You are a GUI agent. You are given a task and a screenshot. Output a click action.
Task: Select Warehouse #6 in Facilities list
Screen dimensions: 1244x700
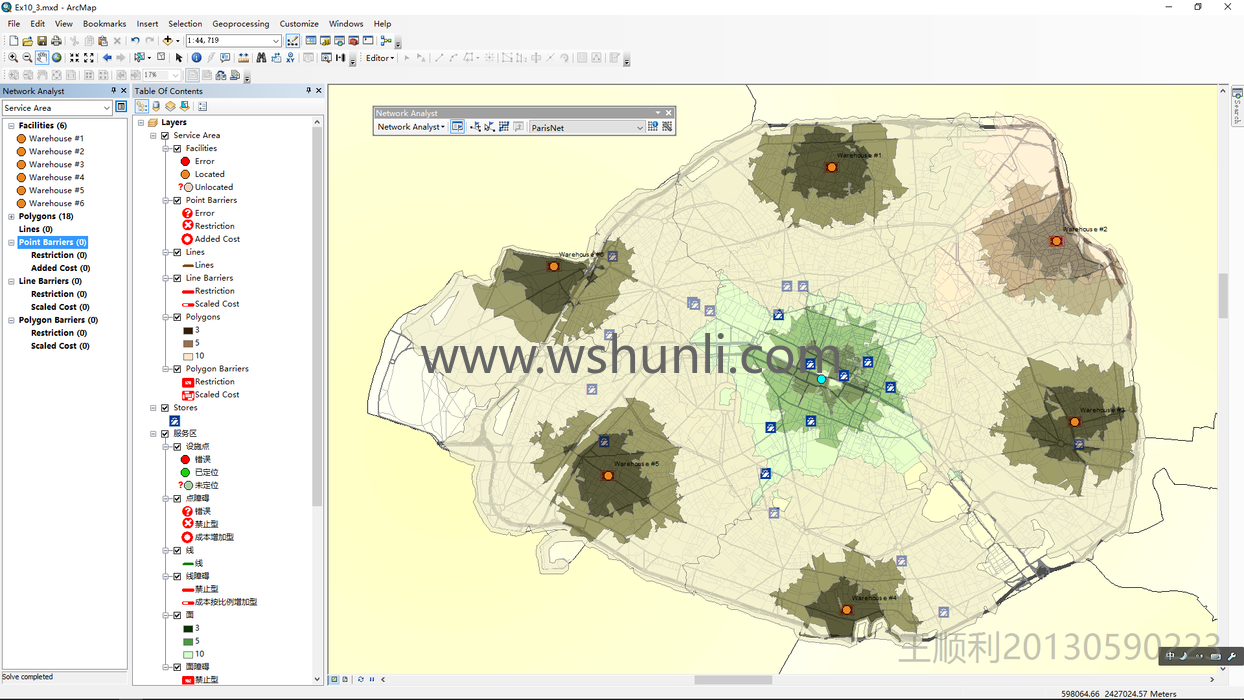point(56,204)
